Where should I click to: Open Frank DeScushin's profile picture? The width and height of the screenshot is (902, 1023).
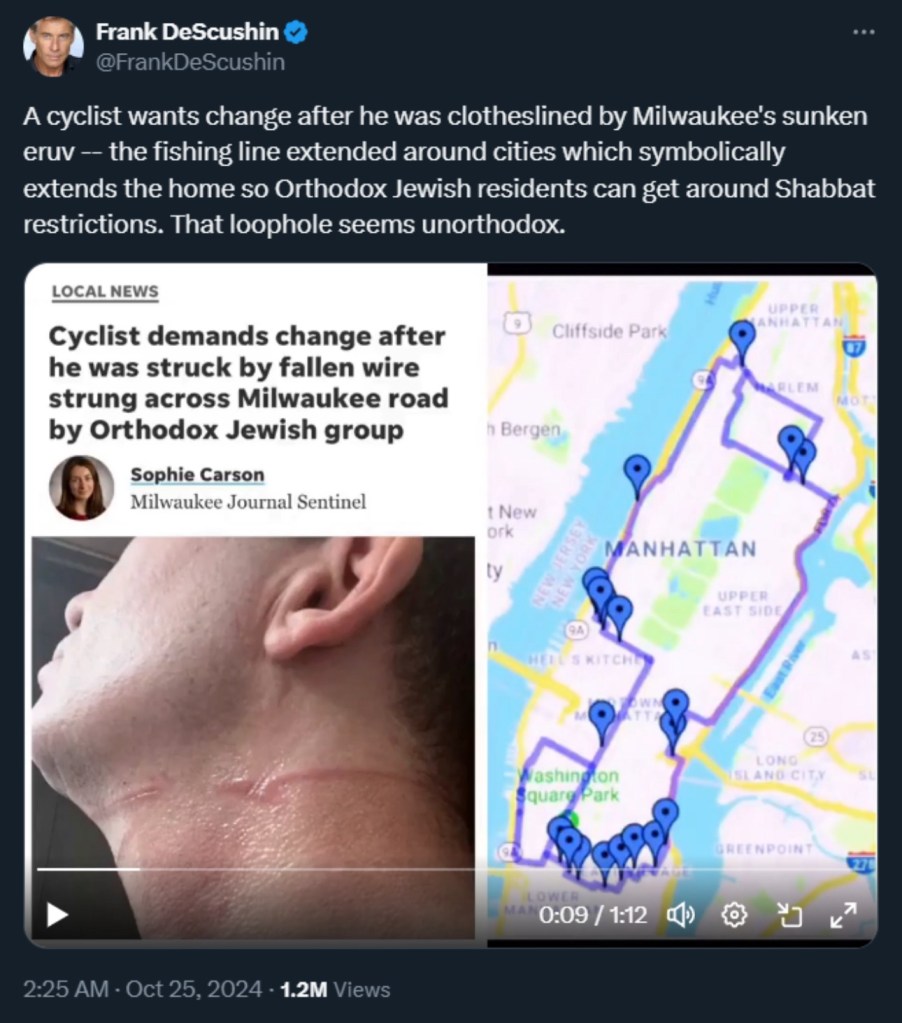(53, 46)
